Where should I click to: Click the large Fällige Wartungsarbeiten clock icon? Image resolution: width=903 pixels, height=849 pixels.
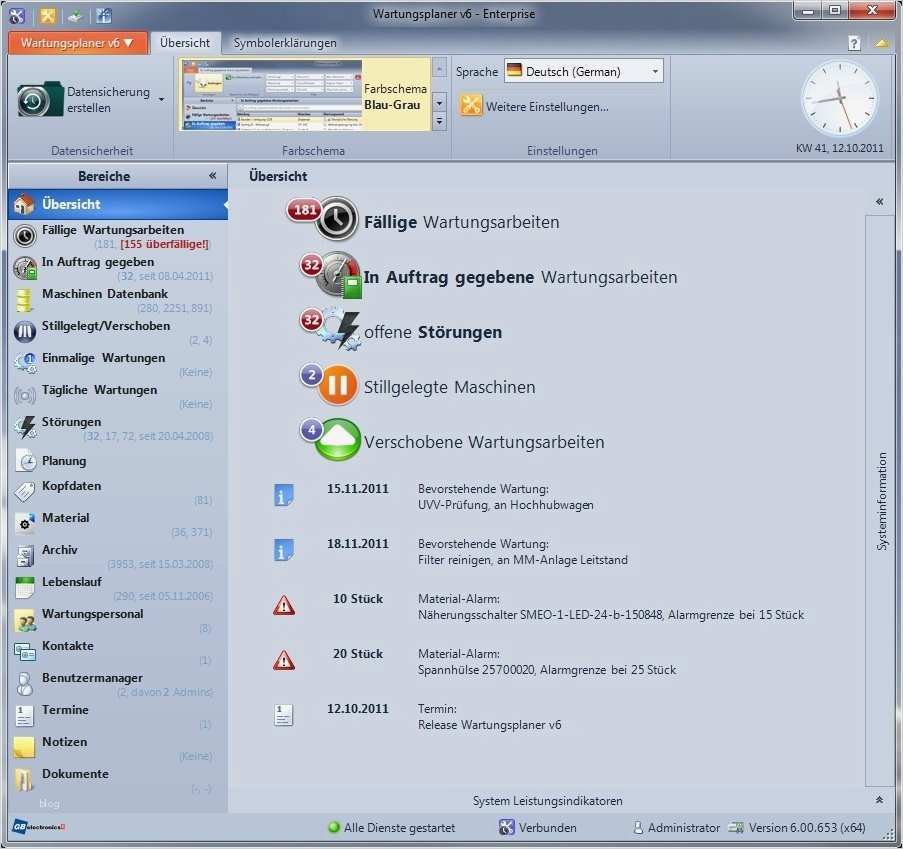[337, 219]
